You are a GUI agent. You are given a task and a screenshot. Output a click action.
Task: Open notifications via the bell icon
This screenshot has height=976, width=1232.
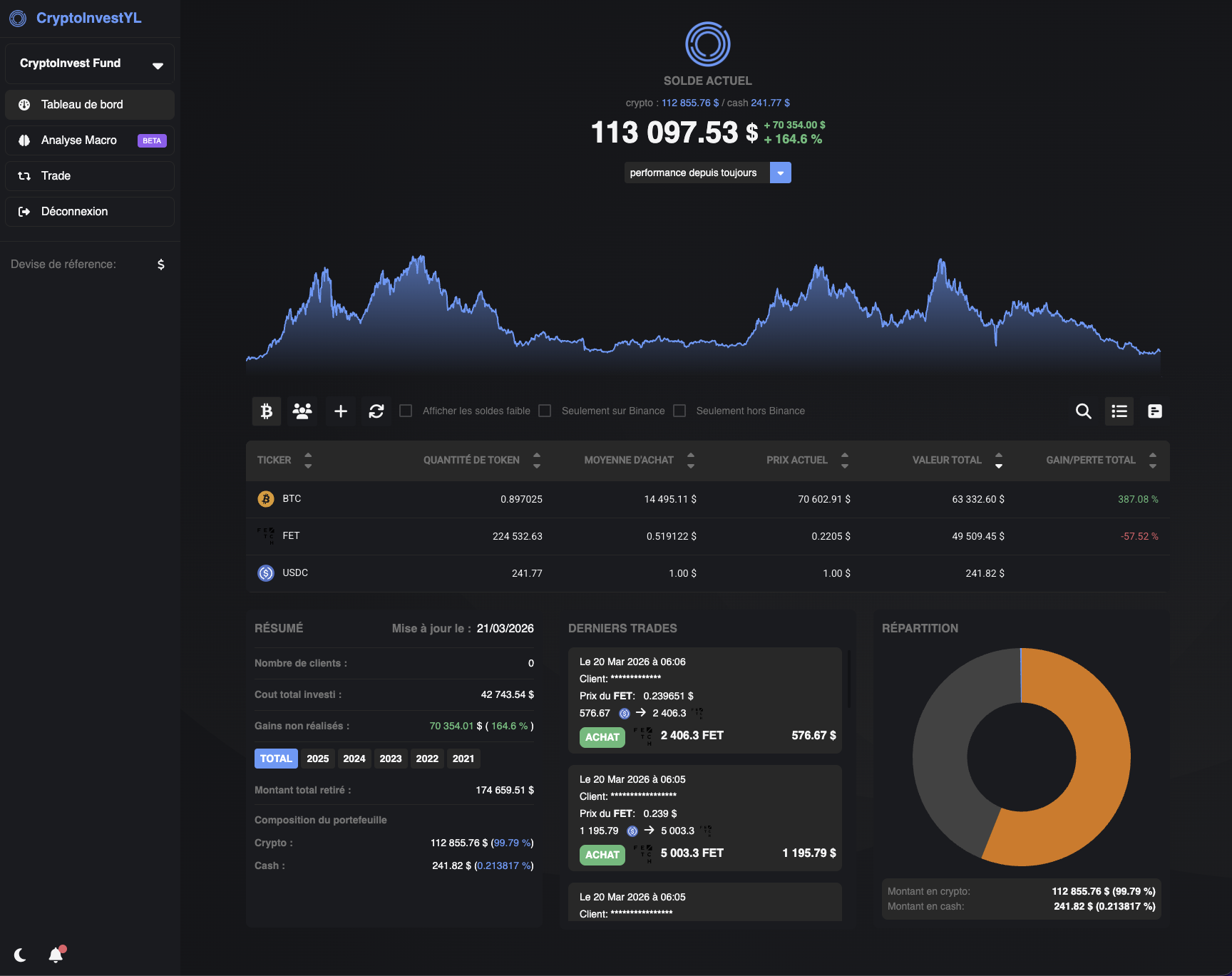[56, 954]
